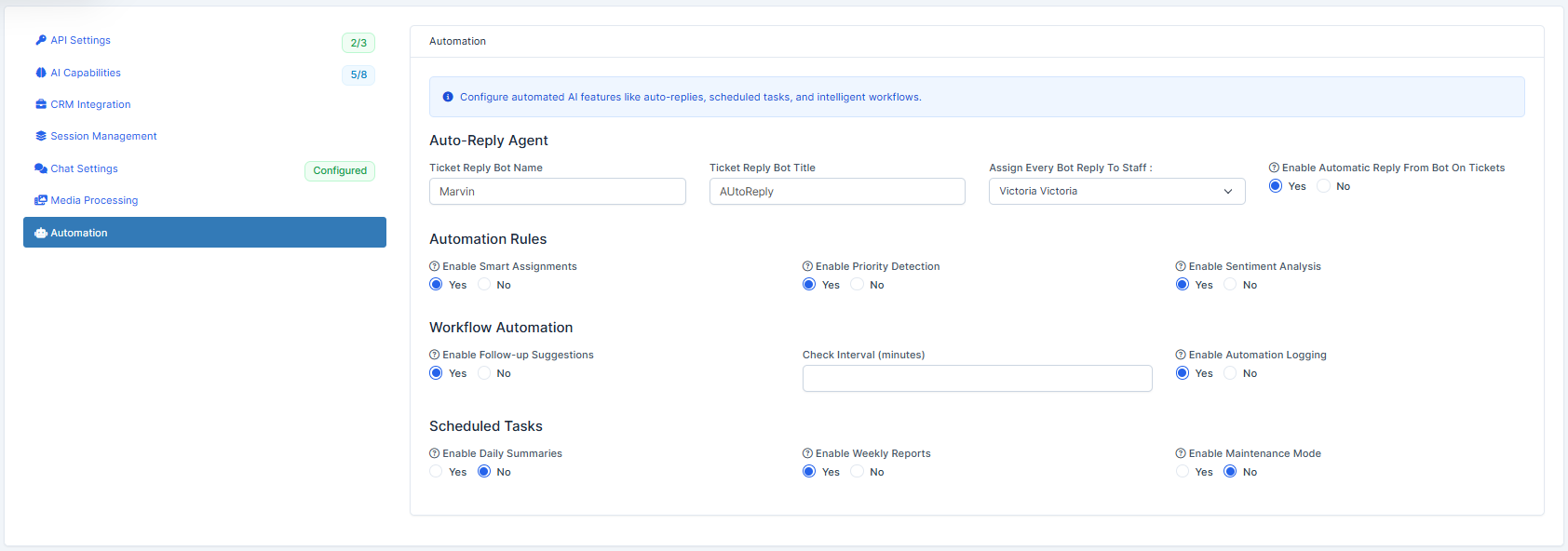The image size is (1568, 551).
Task: Click the Check Interval minutes field
Action: pos(977,378)
